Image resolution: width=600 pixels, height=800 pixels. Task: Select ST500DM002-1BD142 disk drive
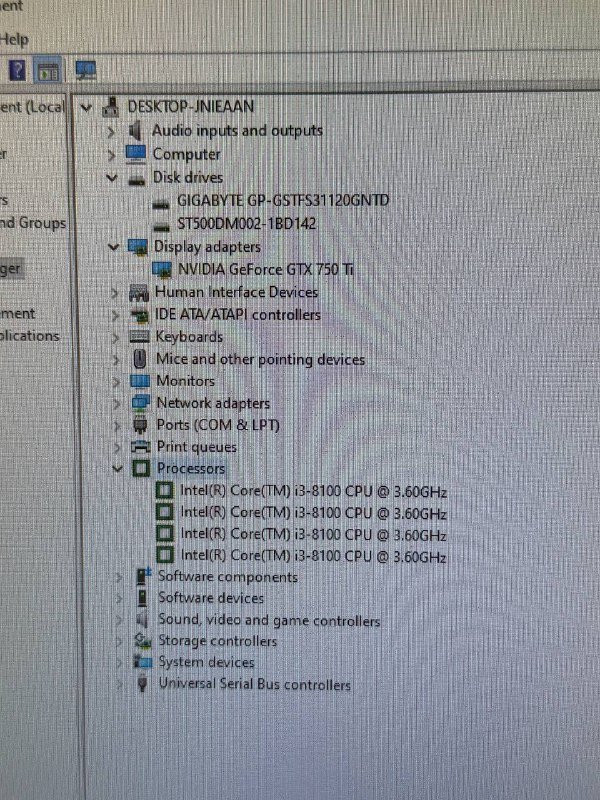pyautogui.click(x=246, y=223)
